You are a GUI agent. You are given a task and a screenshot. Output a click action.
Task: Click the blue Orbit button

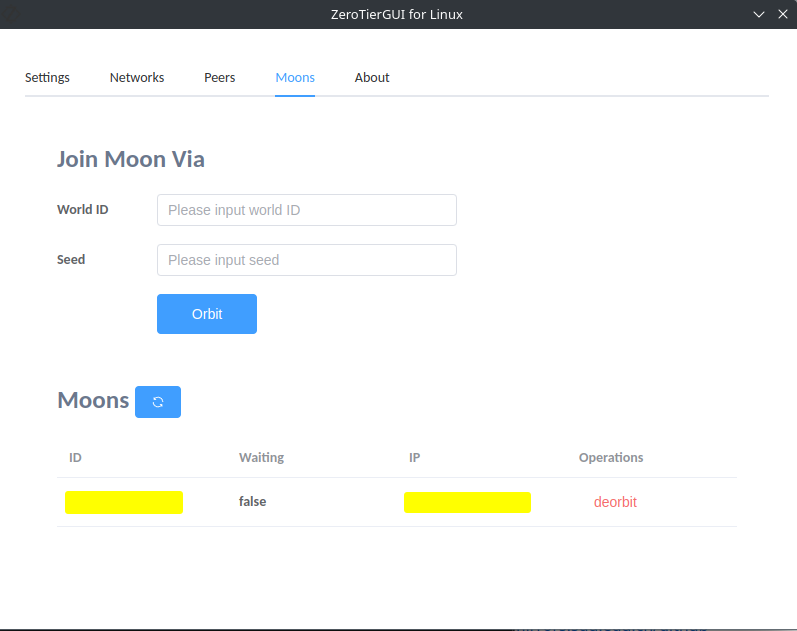pyautogui.click(x=207, y=314)
